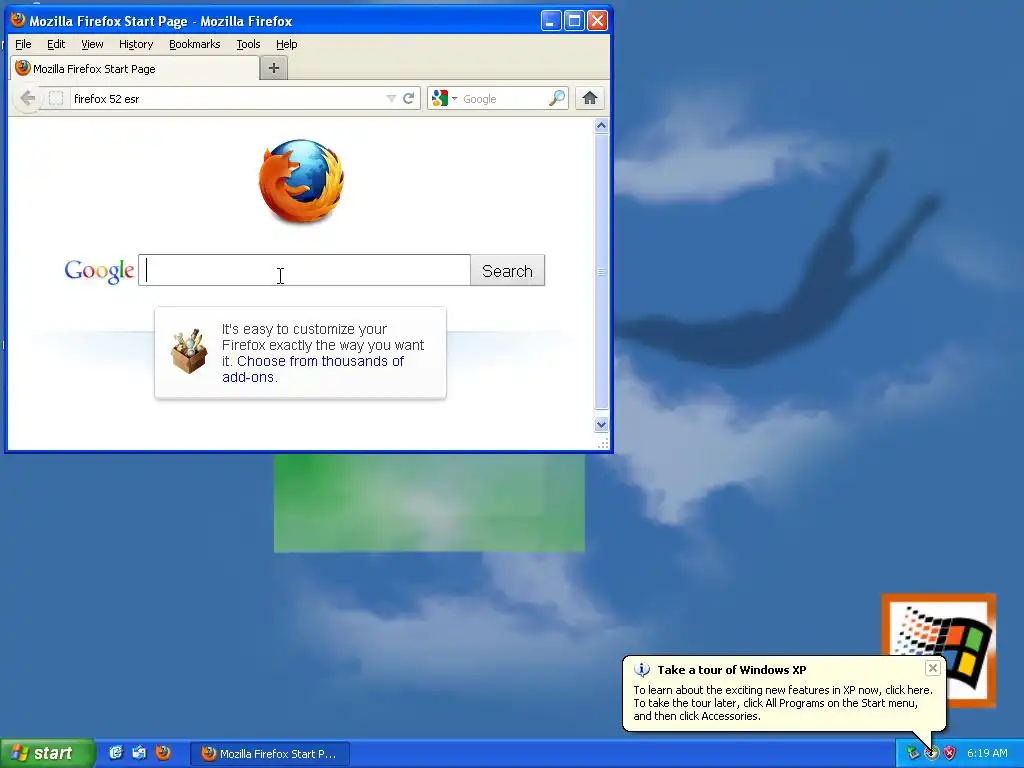Screen dimensions: 1024x768
Task: Open the Bookmarks menu
Action: coord(195,44)
